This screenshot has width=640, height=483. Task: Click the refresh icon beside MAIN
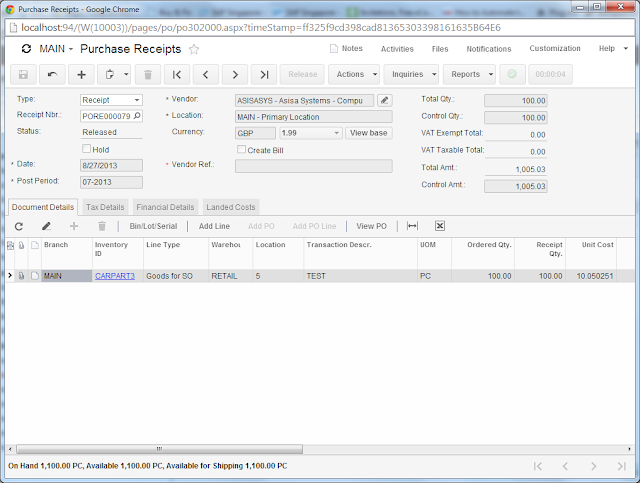coord(27,49)
